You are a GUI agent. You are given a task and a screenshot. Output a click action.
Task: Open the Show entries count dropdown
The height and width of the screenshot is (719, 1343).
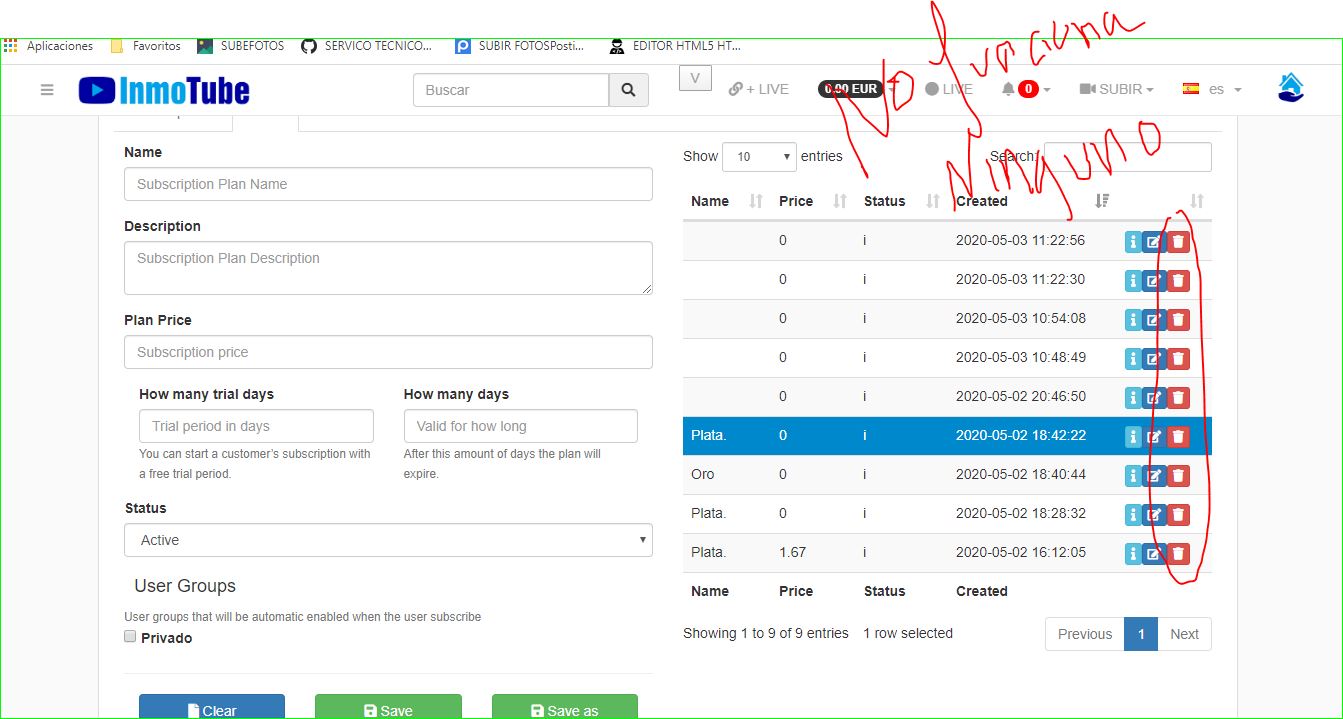tap(759, 156)
